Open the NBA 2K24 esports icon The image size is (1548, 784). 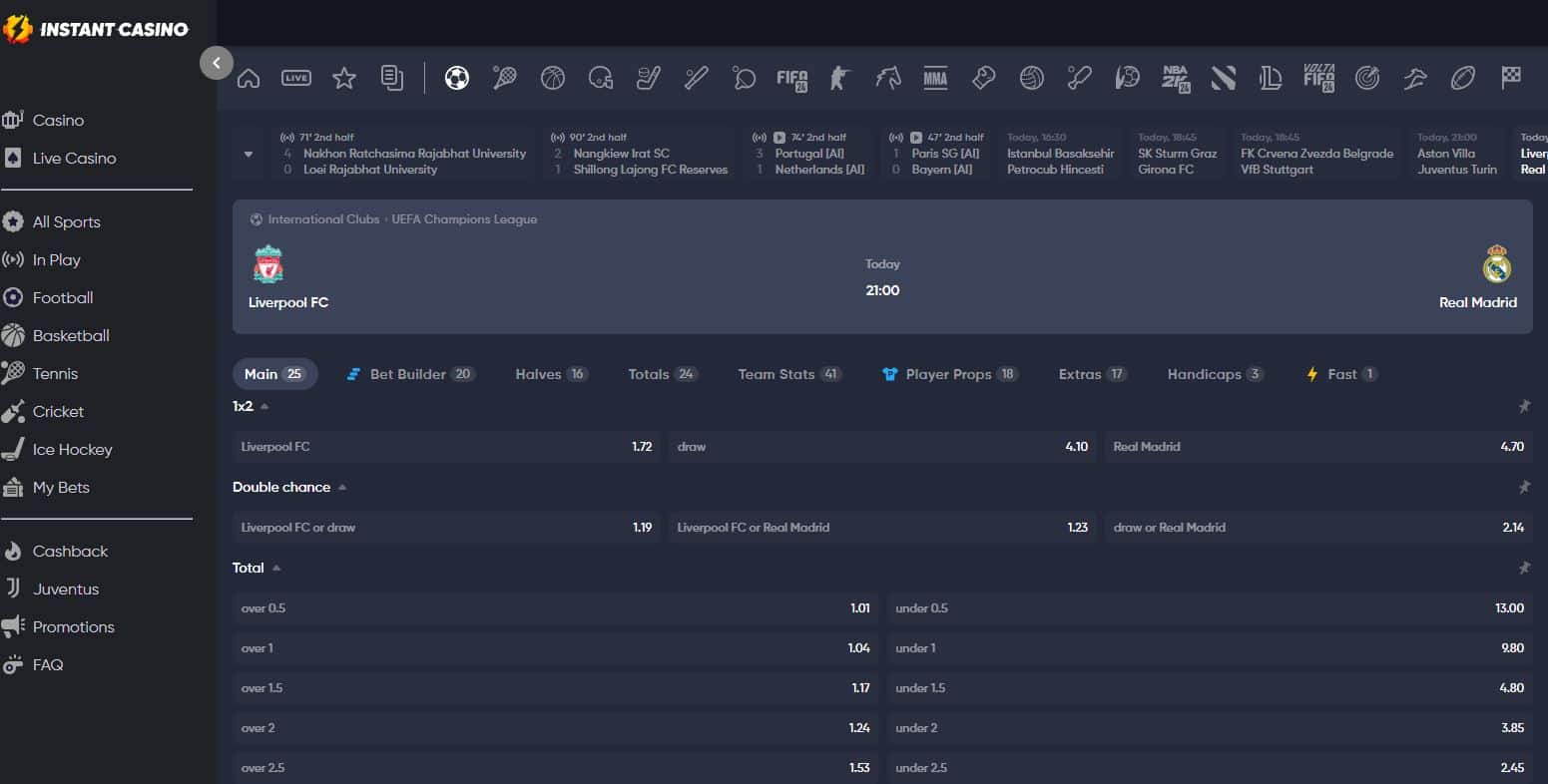click(1176, 79)
